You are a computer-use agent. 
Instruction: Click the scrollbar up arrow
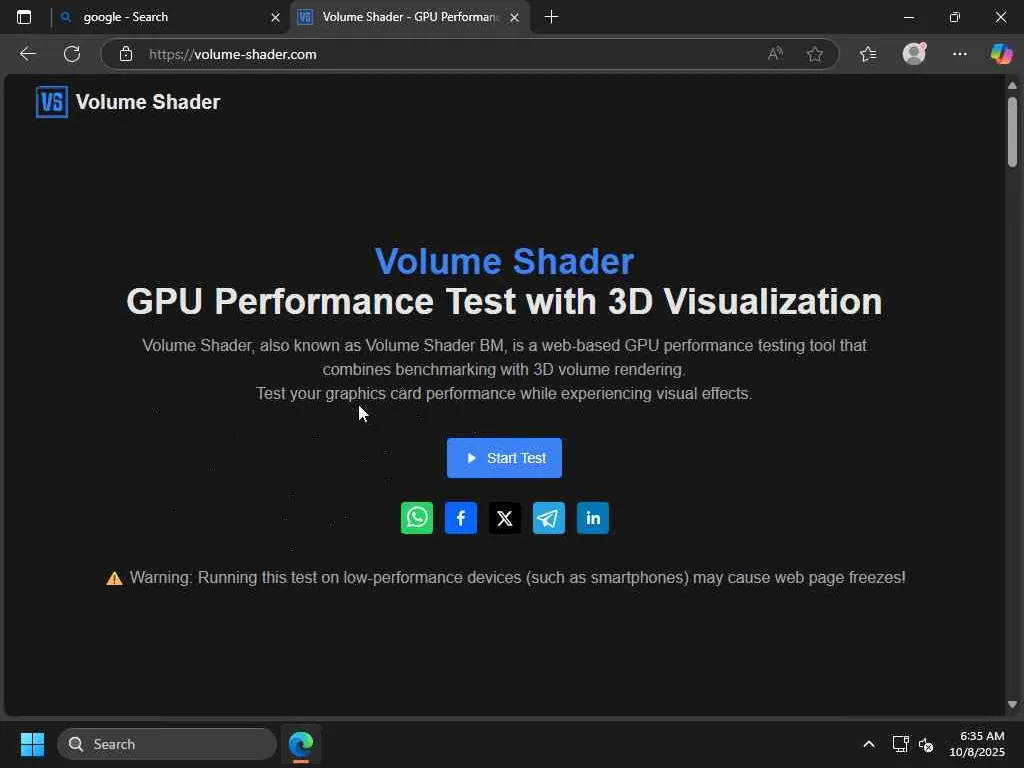click(x=1012, y=86)
